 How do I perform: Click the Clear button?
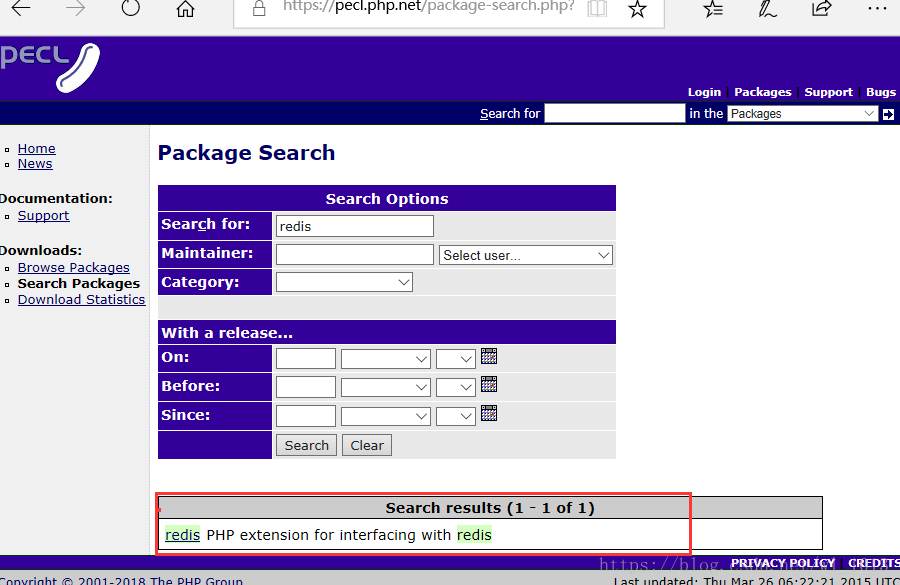pyautogui.click(x=367, y=445)
